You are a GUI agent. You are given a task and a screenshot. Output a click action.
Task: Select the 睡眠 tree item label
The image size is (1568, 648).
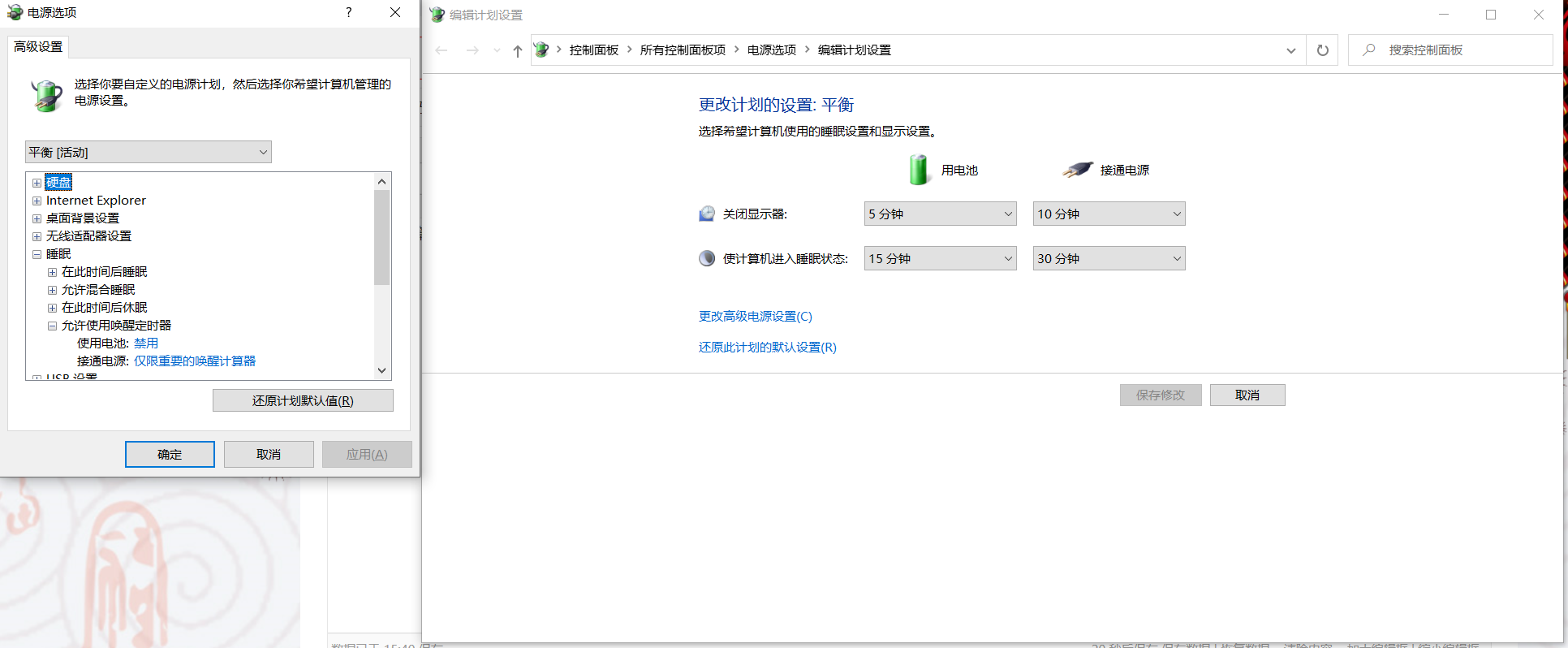(58, 254)
